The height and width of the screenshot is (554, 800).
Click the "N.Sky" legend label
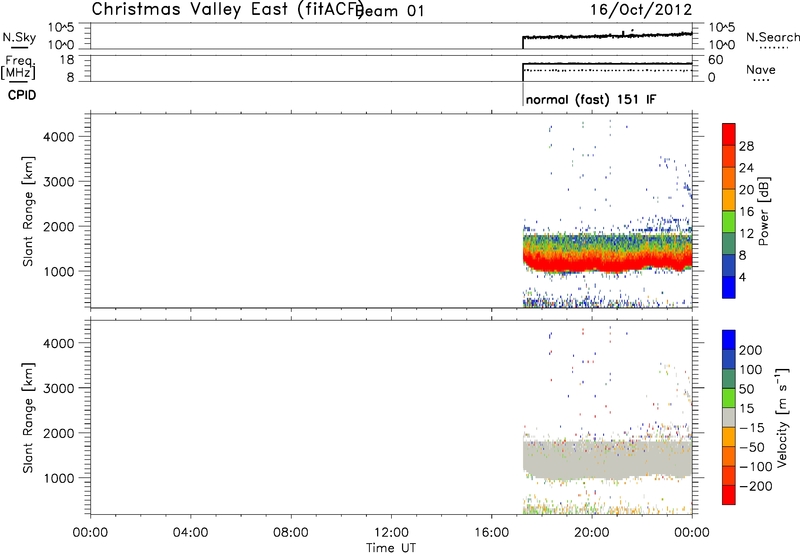click(x=19, y=37)
